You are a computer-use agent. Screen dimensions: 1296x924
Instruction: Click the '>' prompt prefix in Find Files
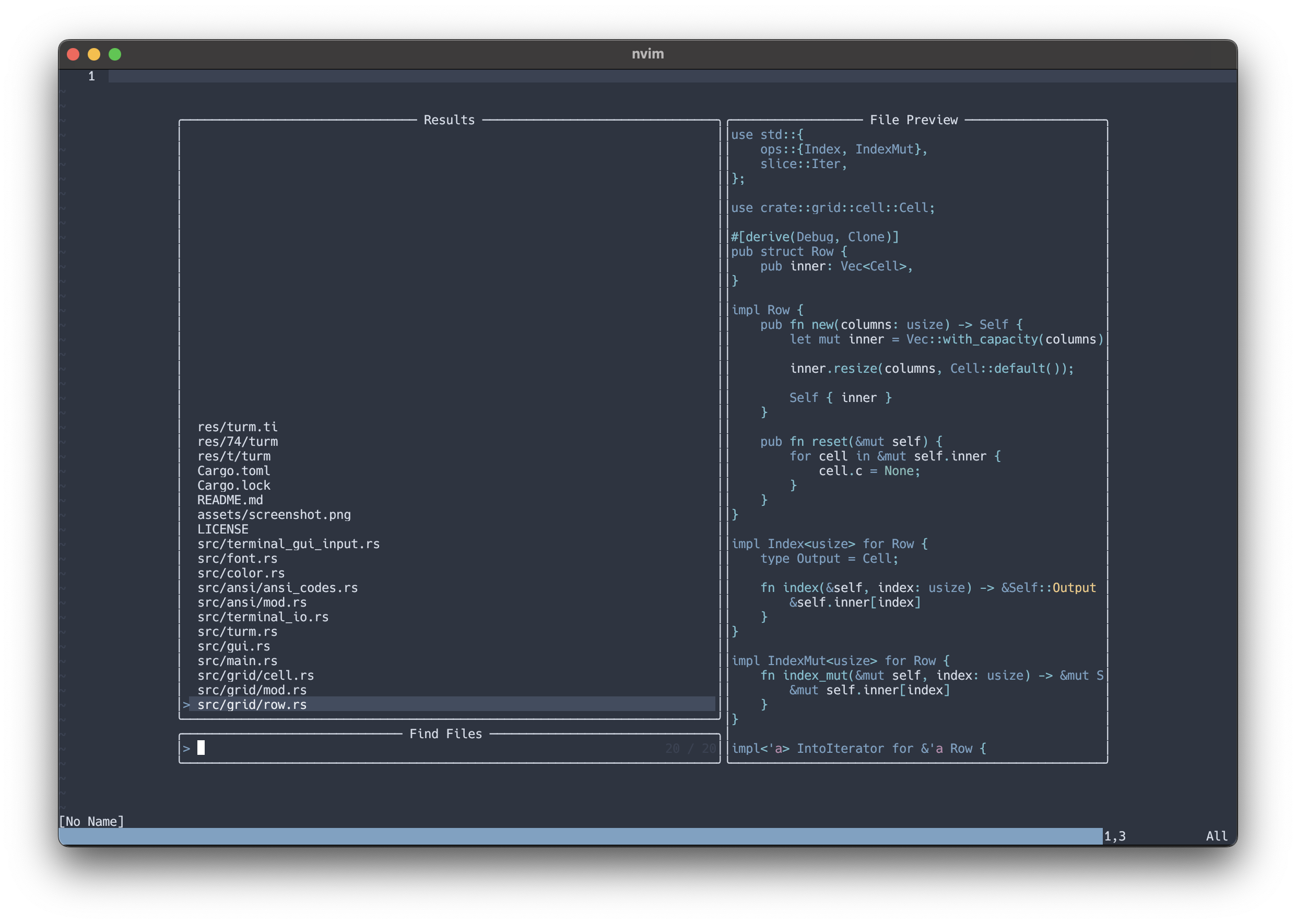(x=186, y=749)
